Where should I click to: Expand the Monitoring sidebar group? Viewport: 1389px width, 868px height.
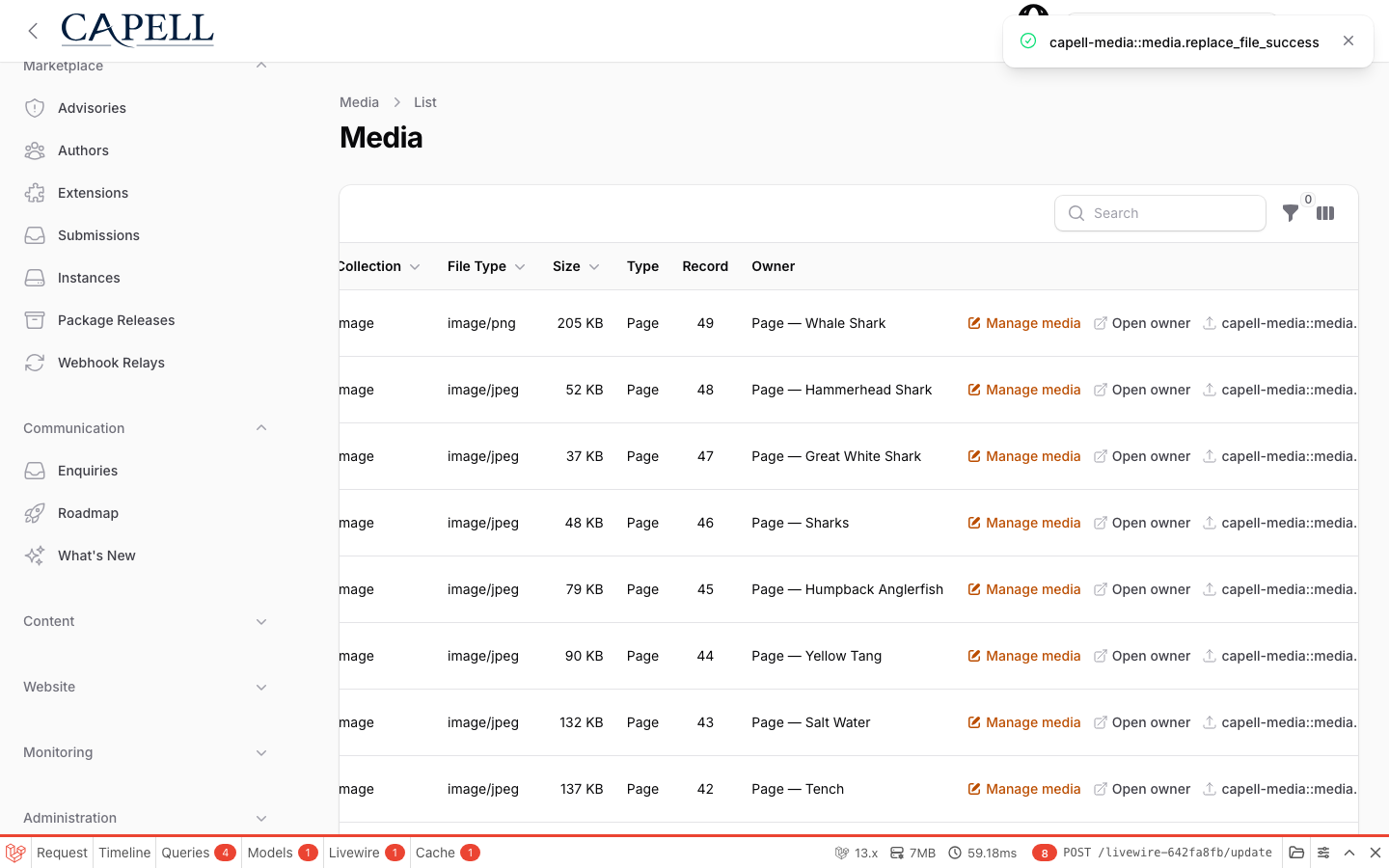tap(261, 752)
